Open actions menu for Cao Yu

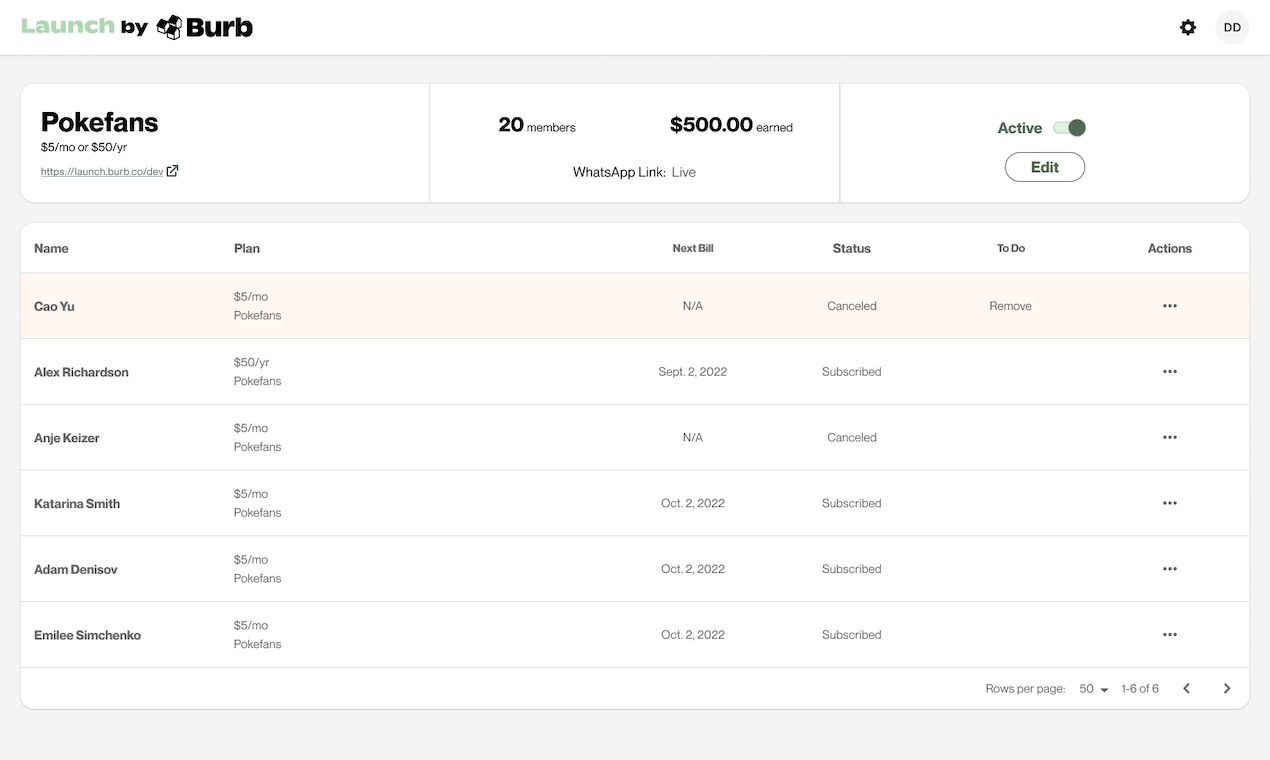click(1170, 306)
